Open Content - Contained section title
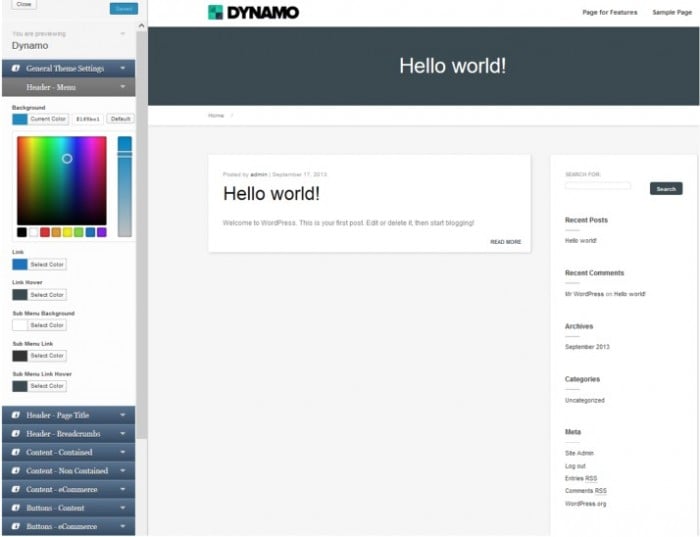Screen dimensions: 700x537 point(59,452)
